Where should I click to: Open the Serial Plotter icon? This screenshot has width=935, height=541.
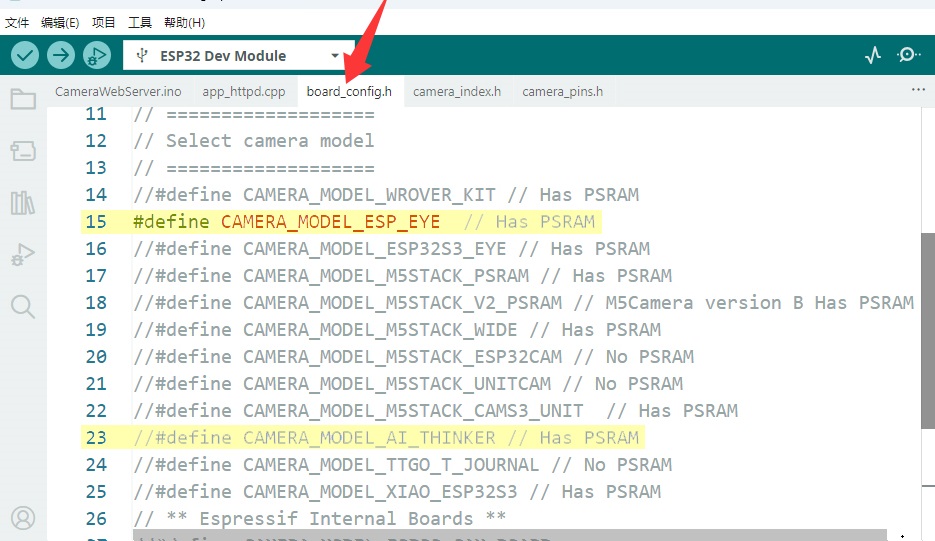click(x=873, y=55)
